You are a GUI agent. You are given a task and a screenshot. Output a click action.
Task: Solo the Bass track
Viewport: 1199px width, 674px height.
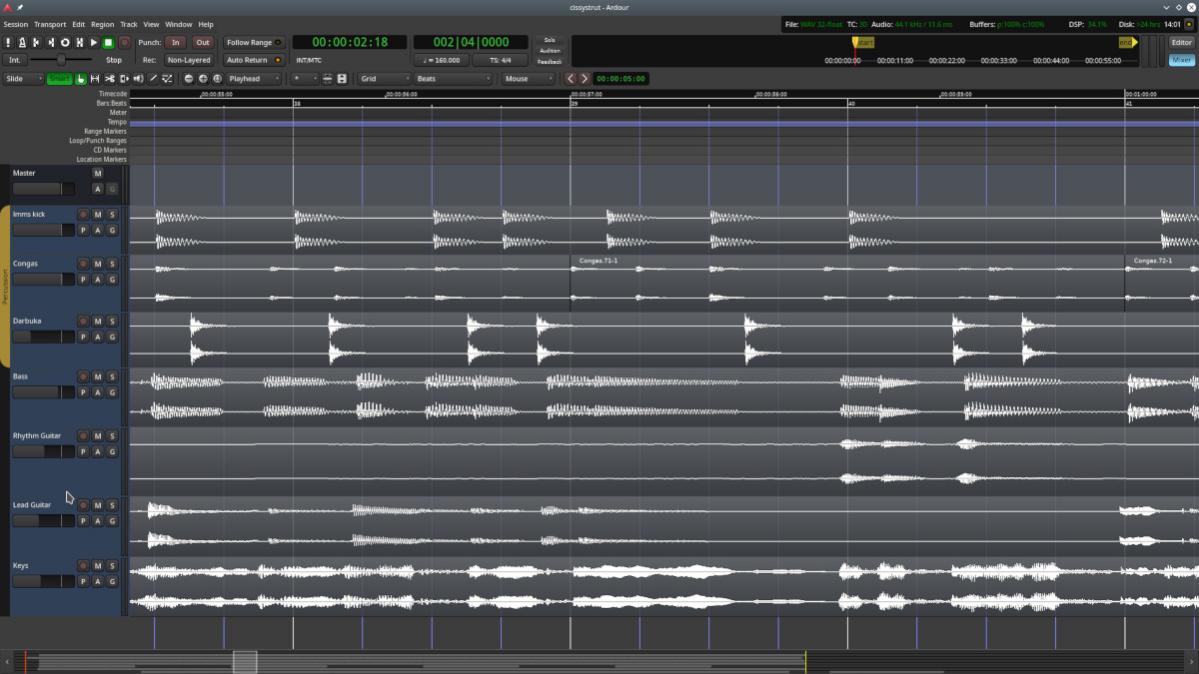[x=112, y=377]
